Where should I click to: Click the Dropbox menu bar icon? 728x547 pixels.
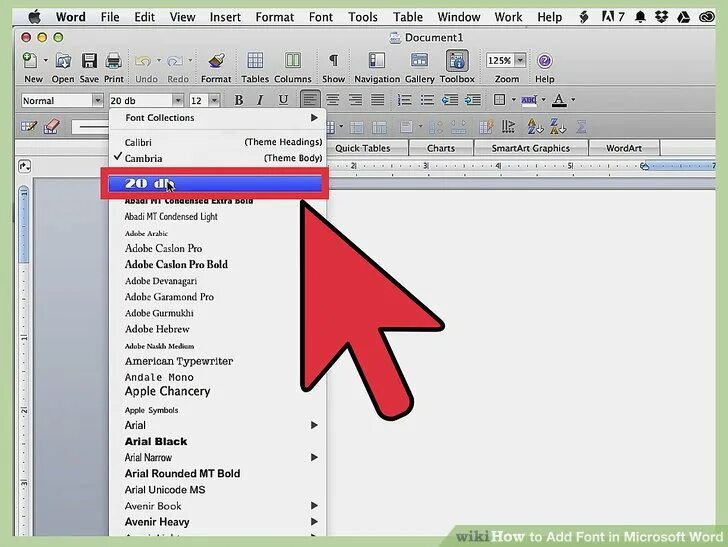(661, 17)
